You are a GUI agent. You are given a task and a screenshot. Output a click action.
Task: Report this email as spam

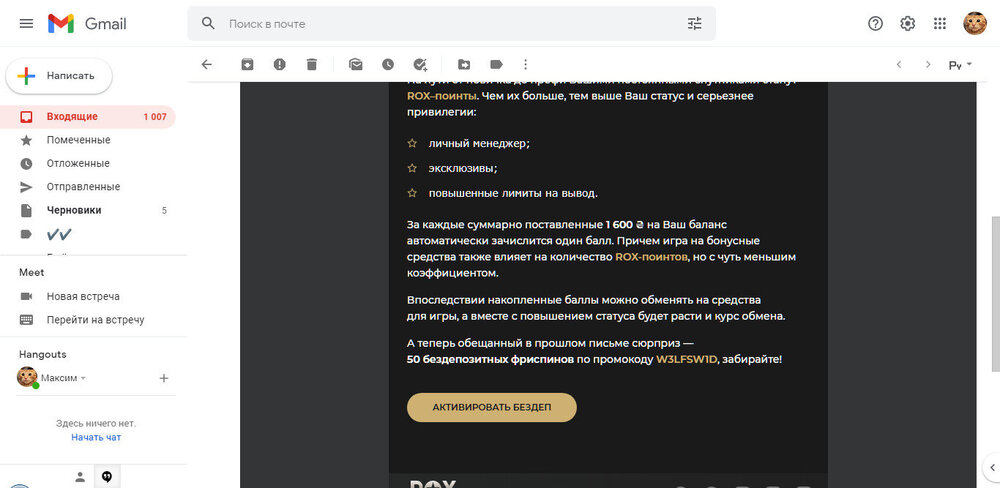(x=279, y=64)
